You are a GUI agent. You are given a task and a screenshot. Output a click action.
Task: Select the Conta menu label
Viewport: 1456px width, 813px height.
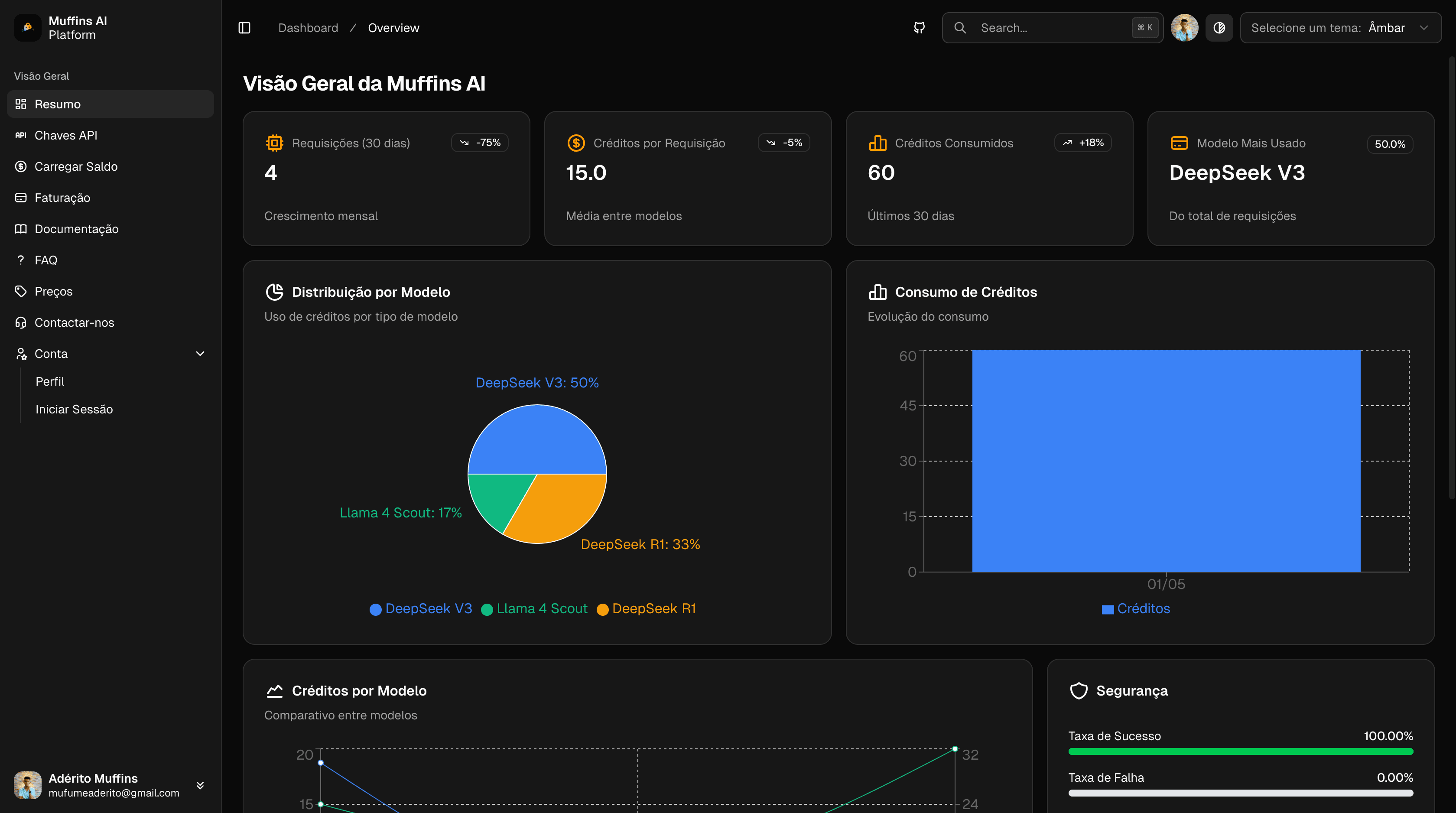51,353
